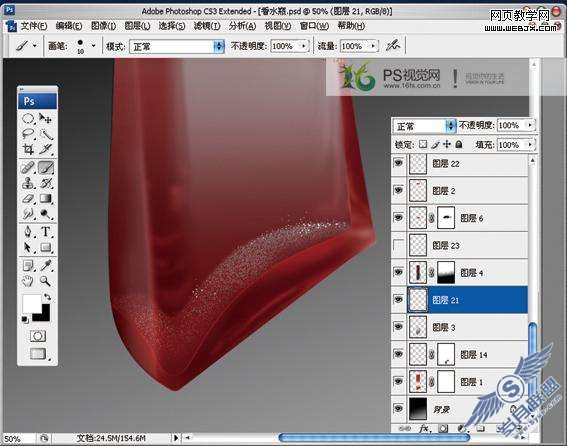This screenshot has height=446, width=567.
Task: Select the Hand tool
Action: click(28, 281)
